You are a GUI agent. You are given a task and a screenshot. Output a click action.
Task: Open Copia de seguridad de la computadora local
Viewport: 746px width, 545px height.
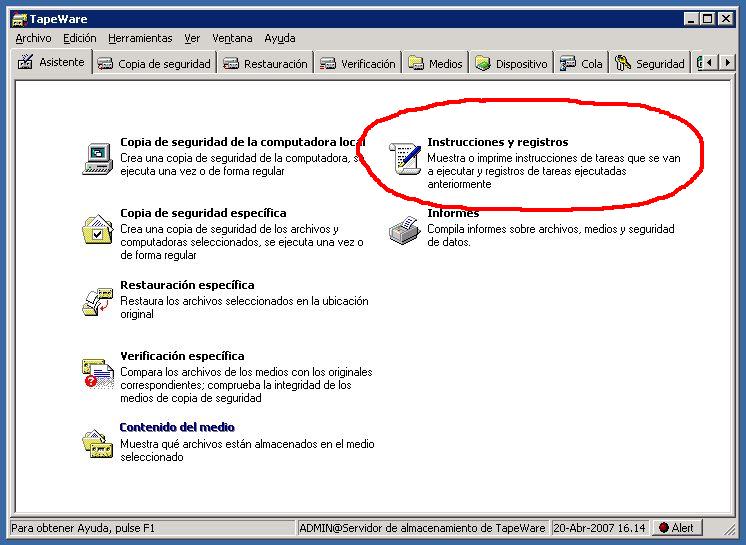[243, 142]
